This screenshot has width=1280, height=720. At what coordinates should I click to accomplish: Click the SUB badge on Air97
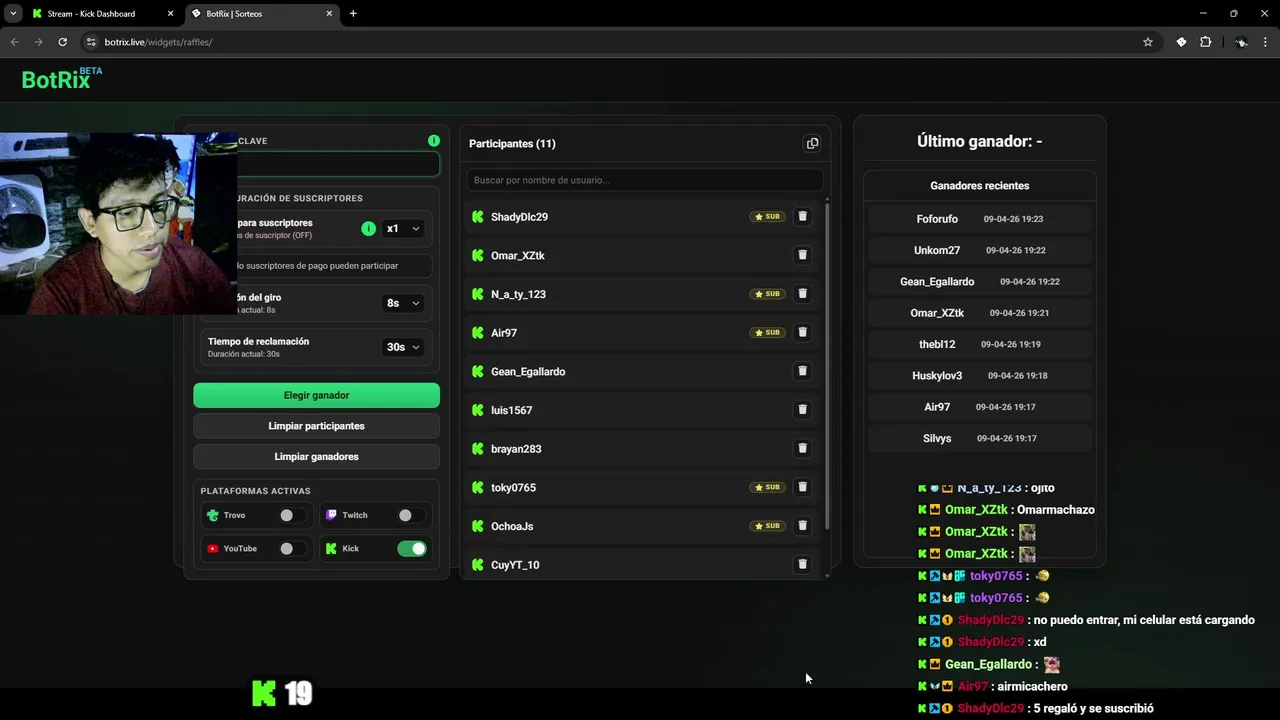click(768, 332)
